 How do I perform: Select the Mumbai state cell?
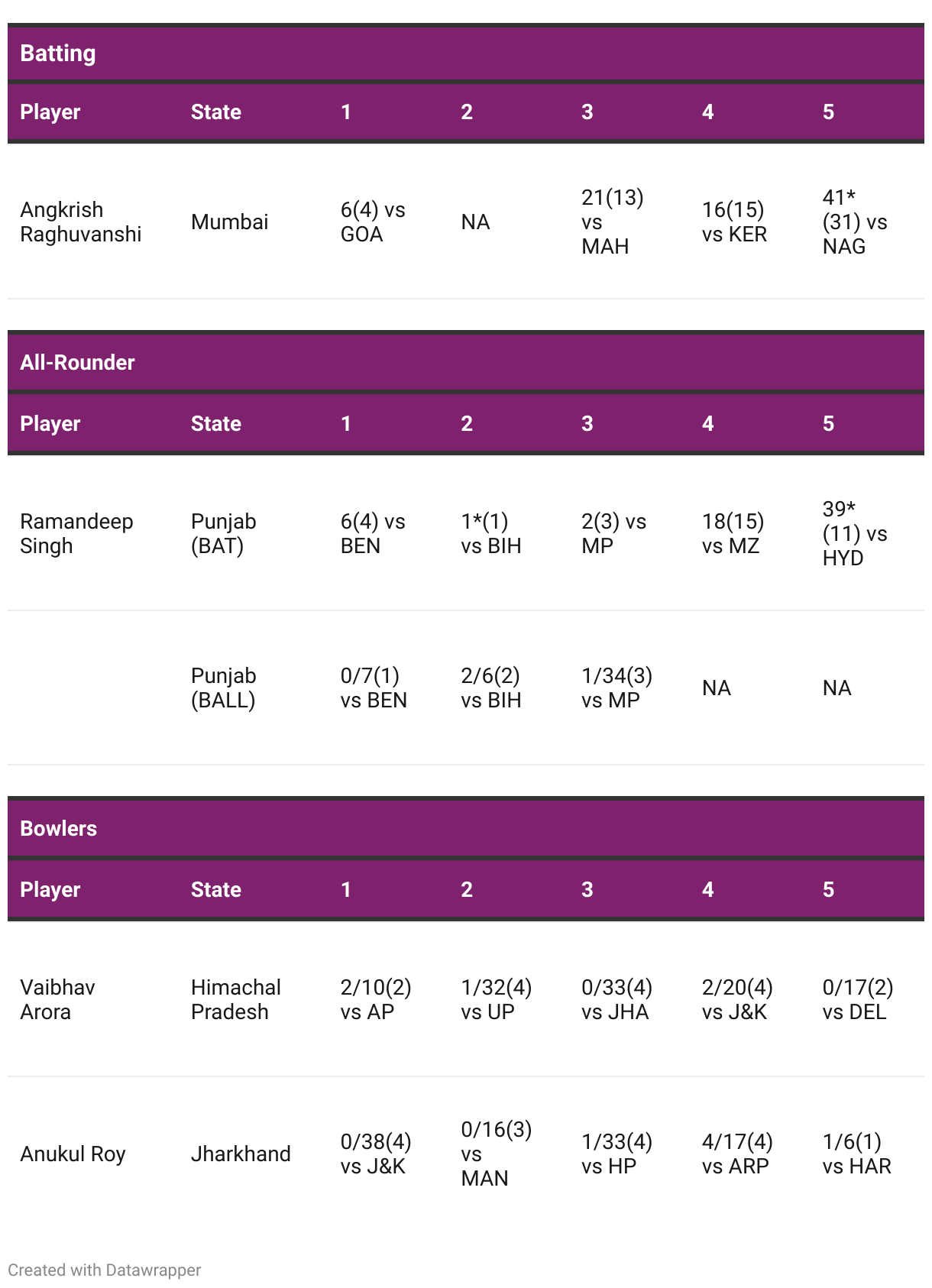tap(230, 222)
